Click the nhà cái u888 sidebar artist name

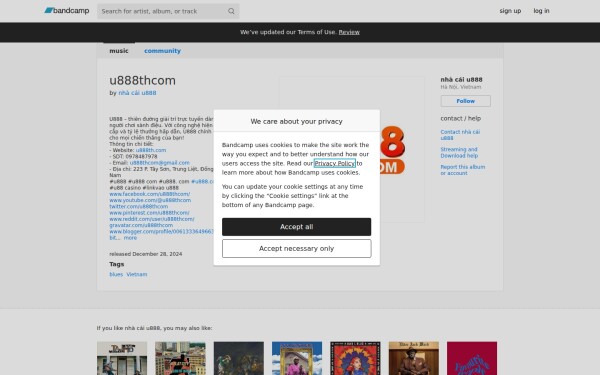[461, 80]
